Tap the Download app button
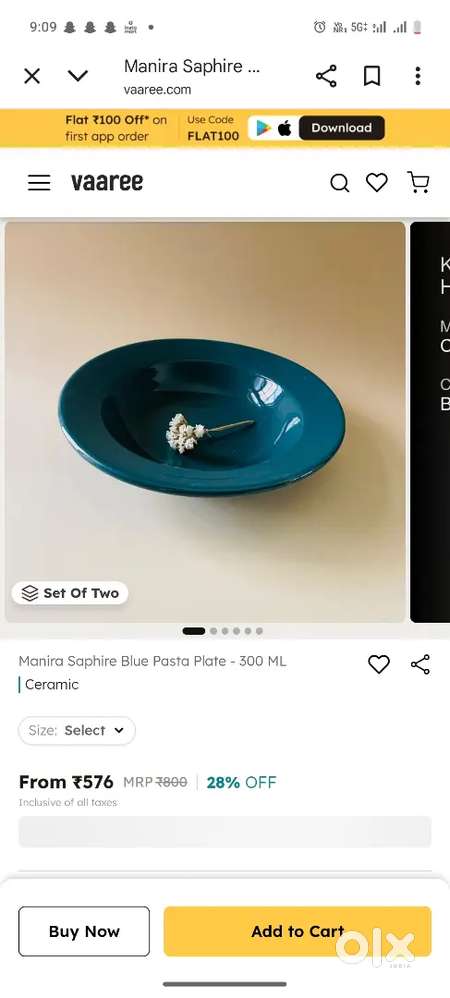This screenshot has height=998, width=450. pos(341,128)
